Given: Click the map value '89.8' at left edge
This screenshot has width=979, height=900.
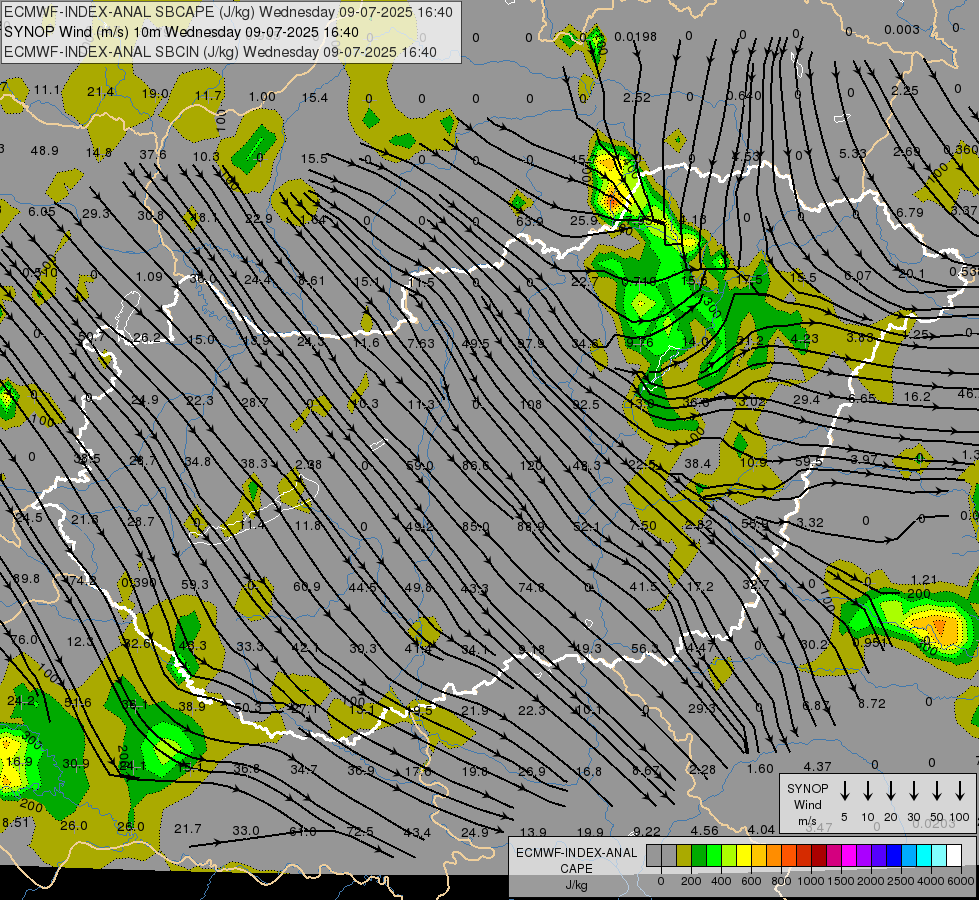Looking at the screenshot, I should point(26,579).
